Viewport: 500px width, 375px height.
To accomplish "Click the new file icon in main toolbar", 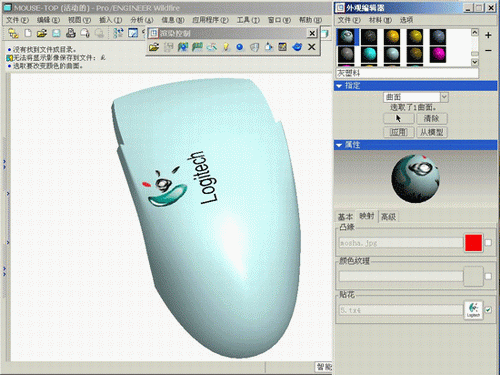I will click(x=28, y=33).
